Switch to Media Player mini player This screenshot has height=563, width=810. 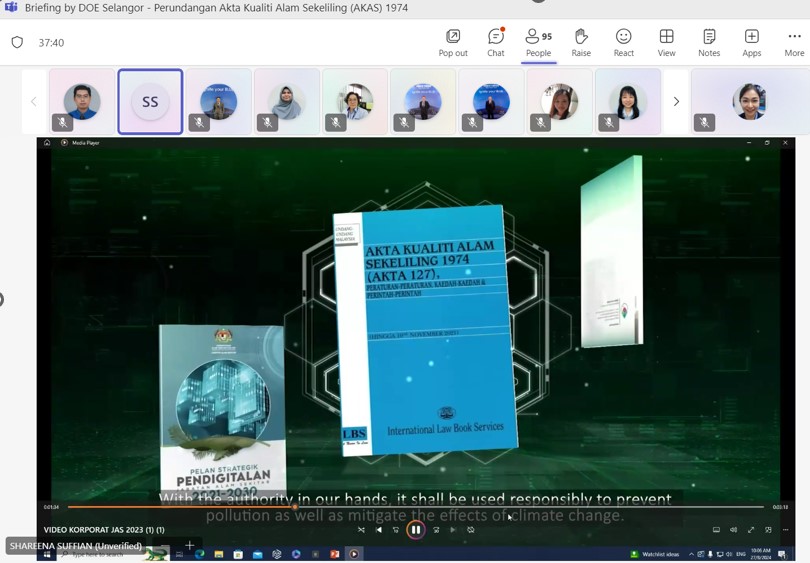tap(768, 529)
